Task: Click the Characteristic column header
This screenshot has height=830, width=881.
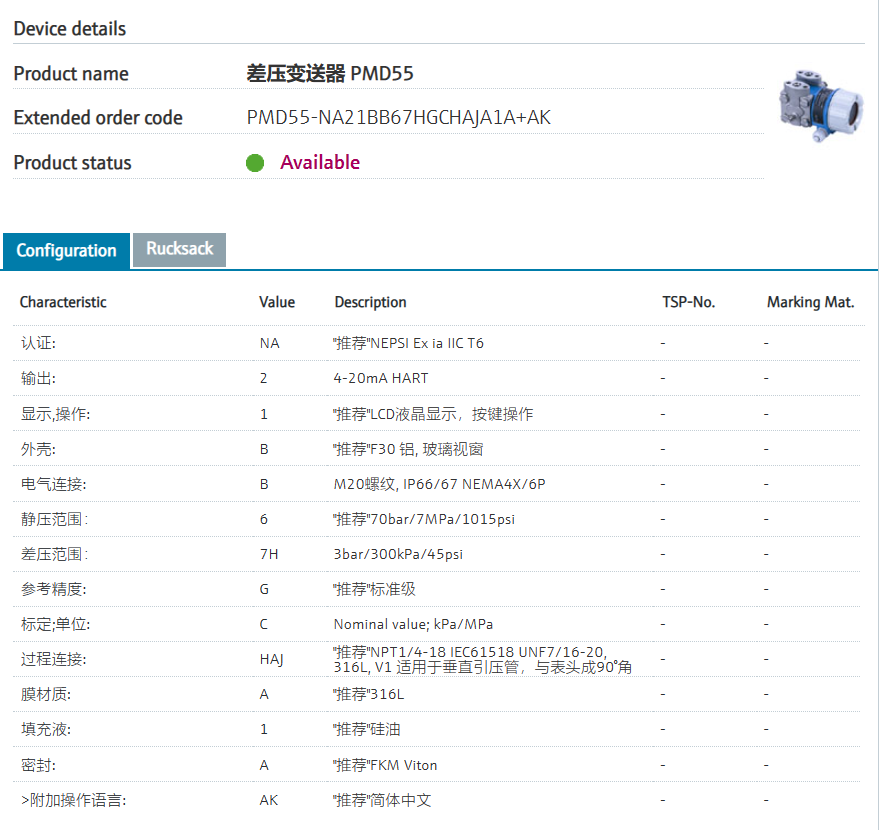Action: click(x=63, y=302)
